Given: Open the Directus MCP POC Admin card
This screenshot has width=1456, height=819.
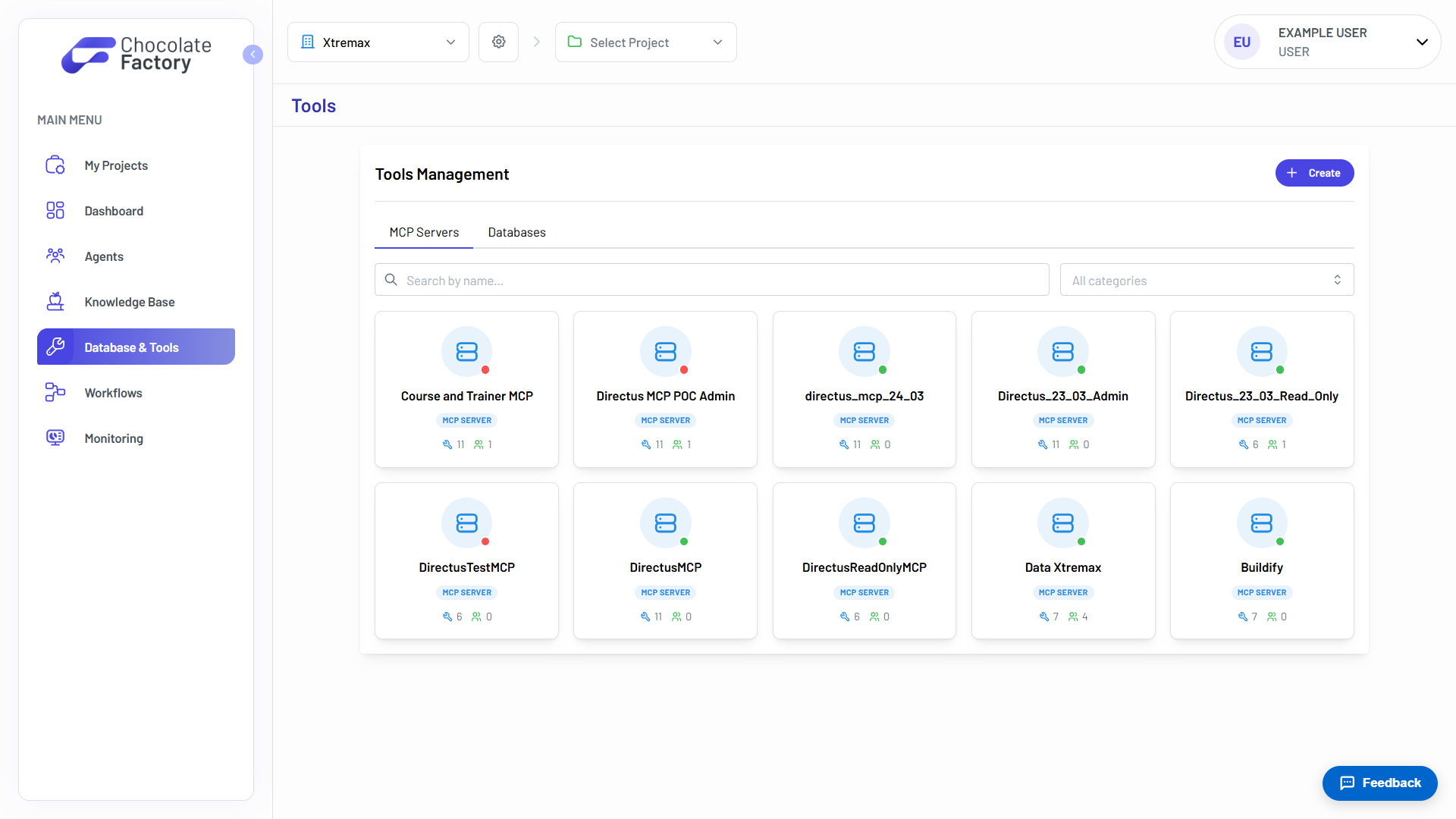Looking at the screenshot, I should [666, 389].
